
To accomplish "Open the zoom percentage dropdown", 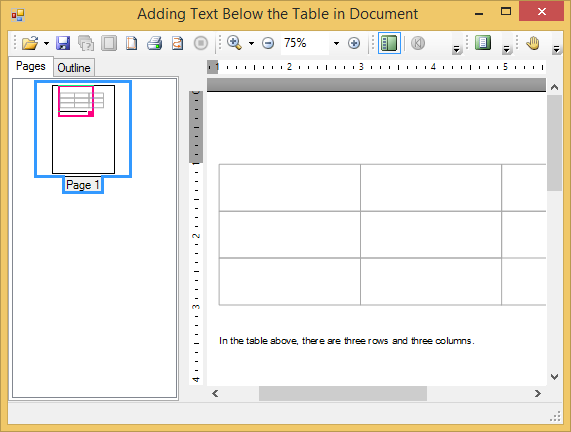I will pos(336,43).
